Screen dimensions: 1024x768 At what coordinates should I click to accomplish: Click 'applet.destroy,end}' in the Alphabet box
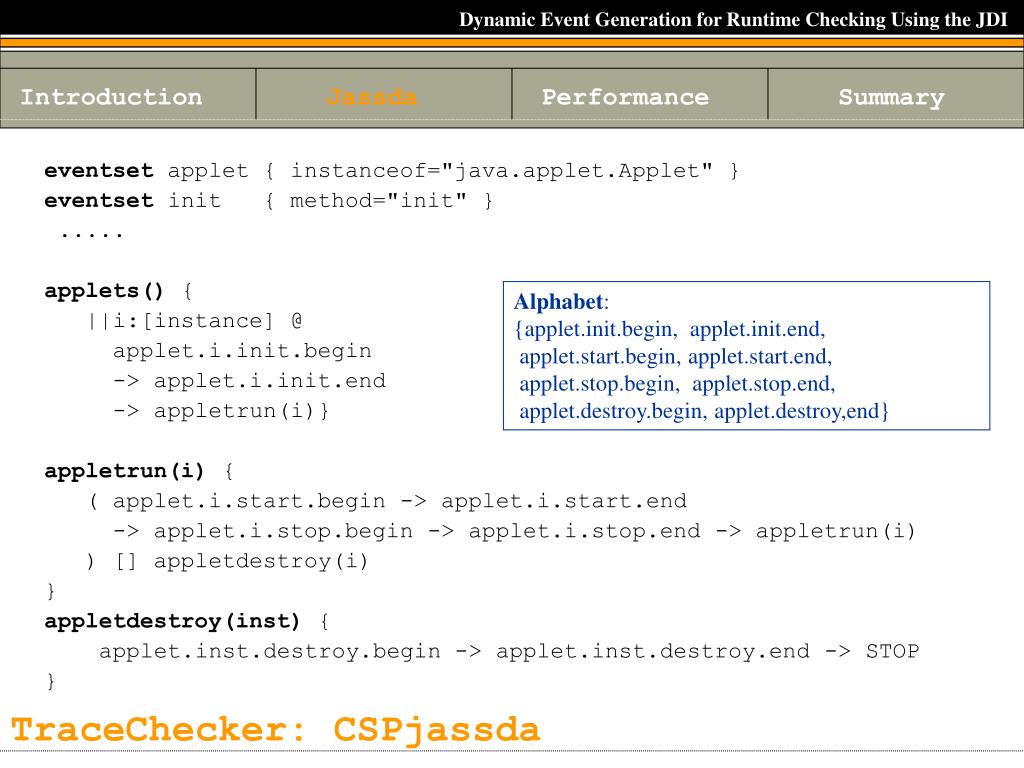pos(801,411)
